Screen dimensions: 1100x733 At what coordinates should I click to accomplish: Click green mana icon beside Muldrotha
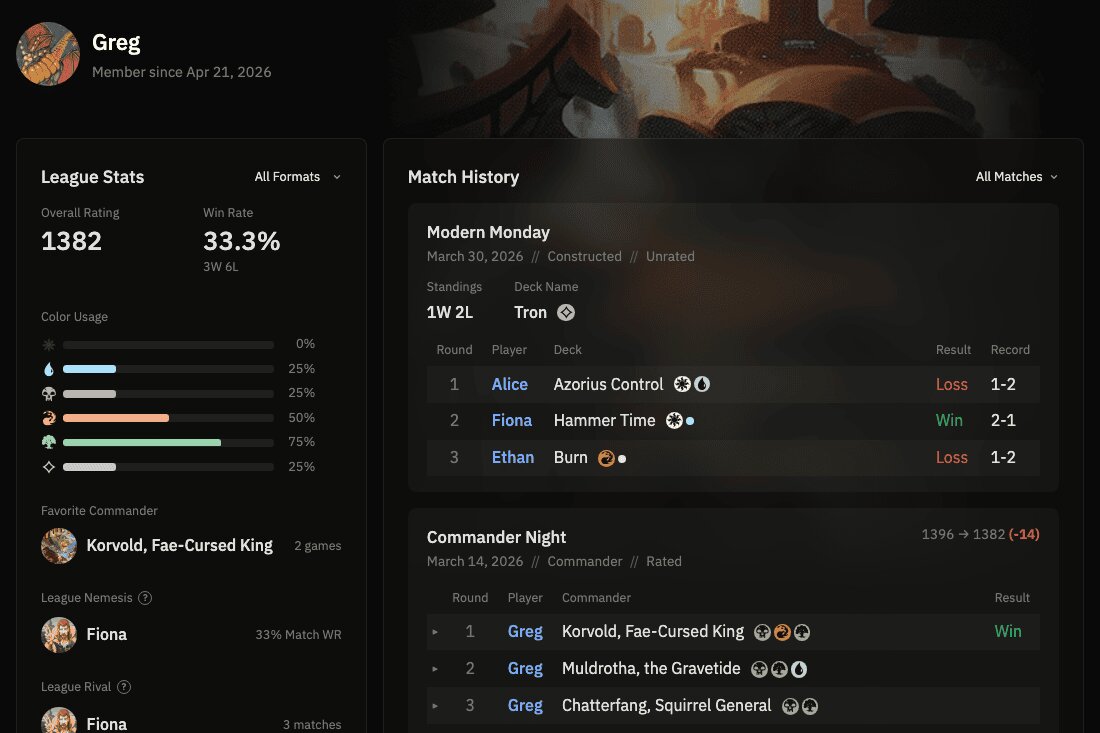coord(779,669)
